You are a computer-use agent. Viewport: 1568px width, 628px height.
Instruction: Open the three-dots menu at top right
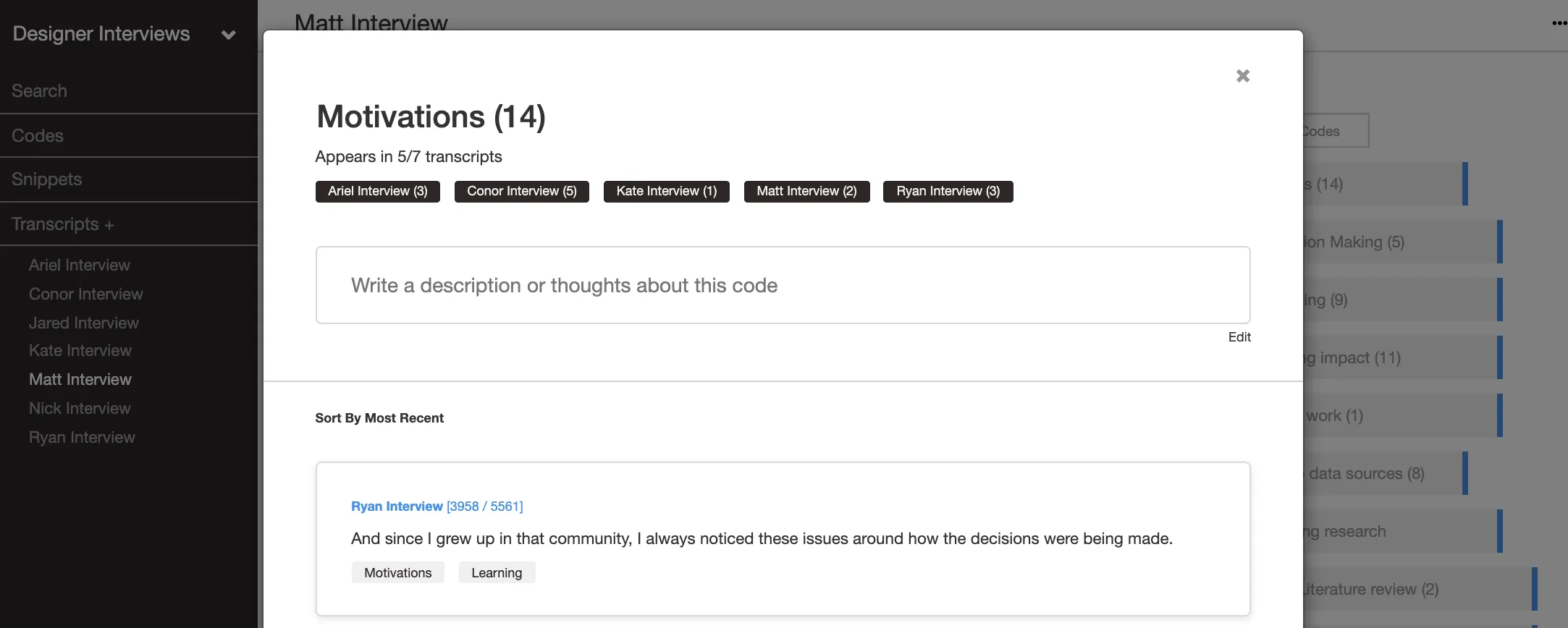coord(1559,23)
